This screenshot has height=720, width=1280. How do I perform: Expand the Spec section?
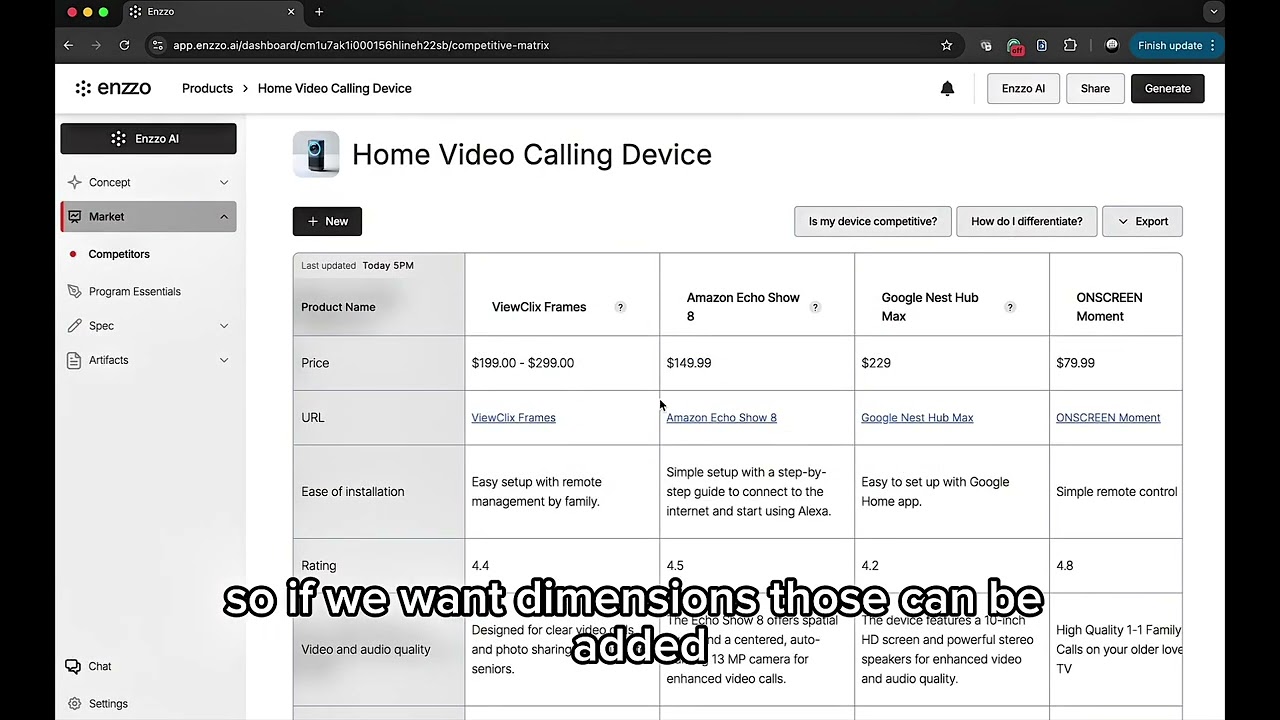(148, 326)
